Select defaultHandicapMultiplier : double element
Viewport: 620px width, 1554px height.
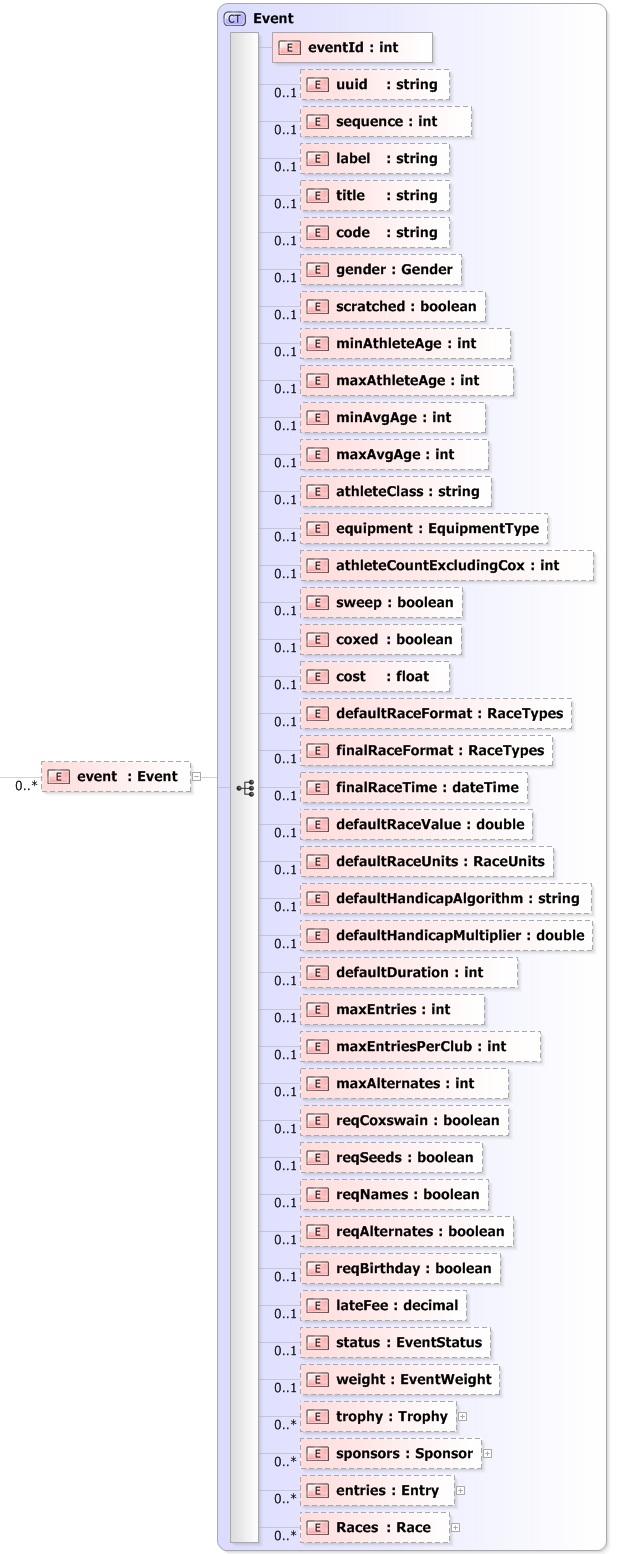pyautogui.click(x=446, y=935)
